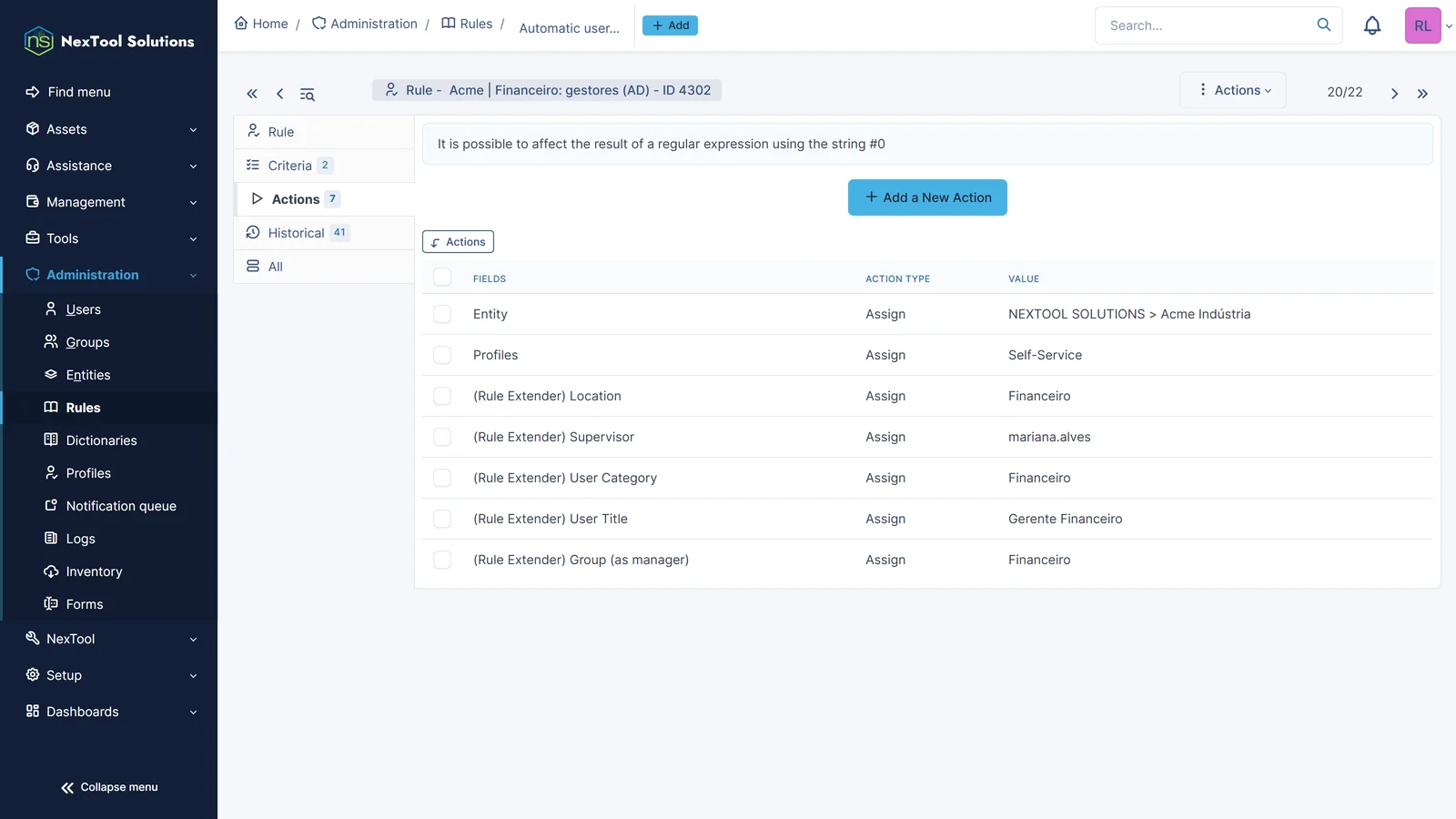Open the RL user avatar
The image size is (1456, 819).
coord(1423,25)
